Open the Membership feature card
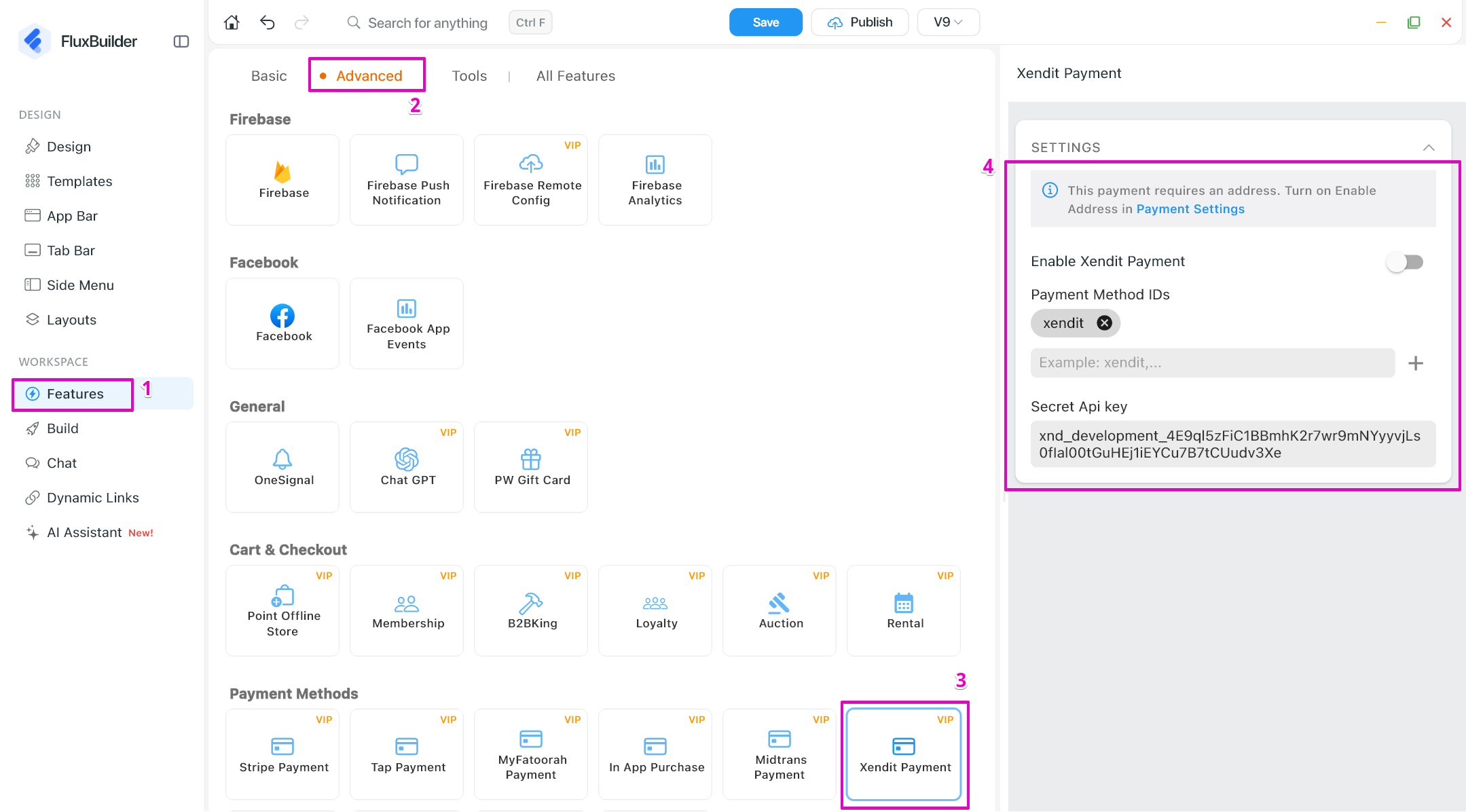Screen dimensions: 1466x812 (407, 611)
